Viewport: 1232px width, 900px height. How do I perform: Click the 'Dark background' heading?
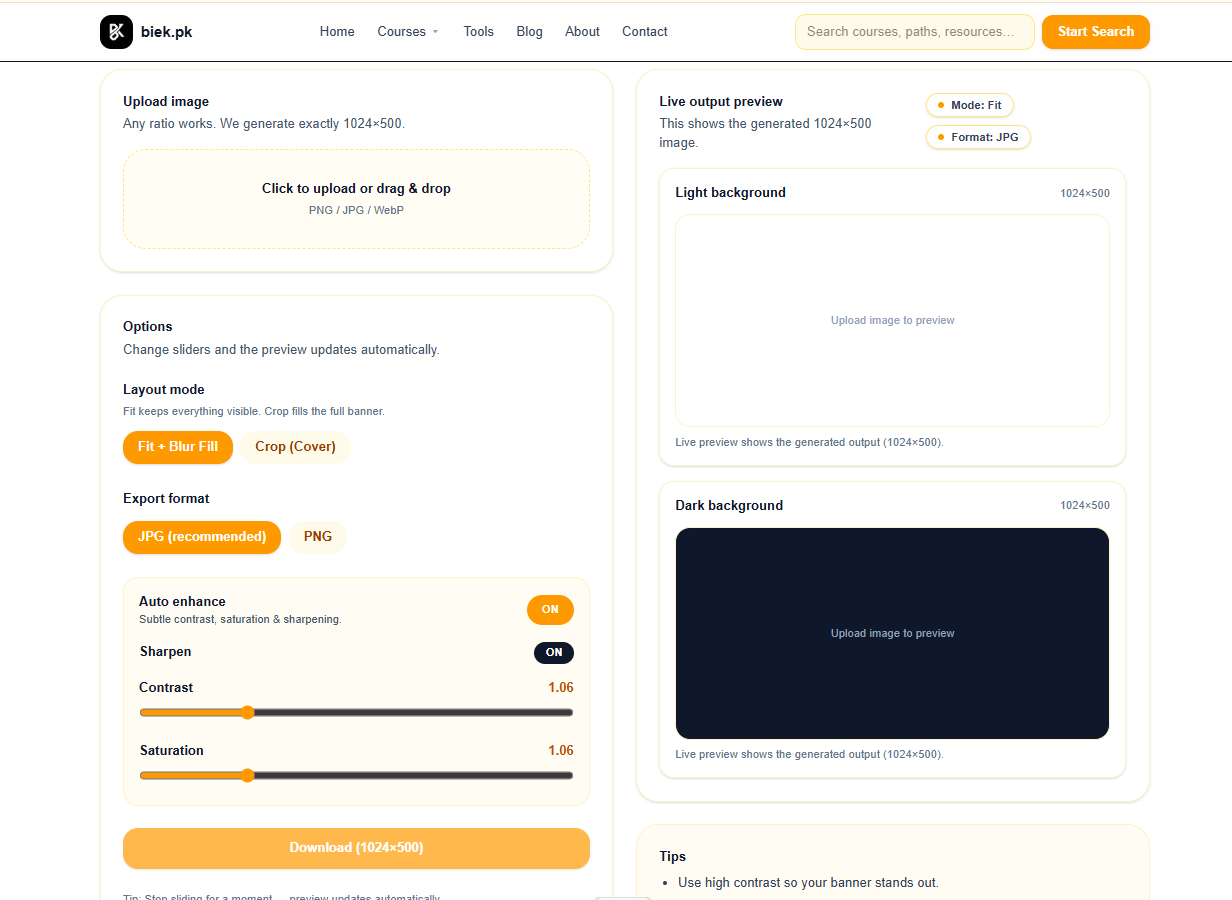tap(729, 506)
